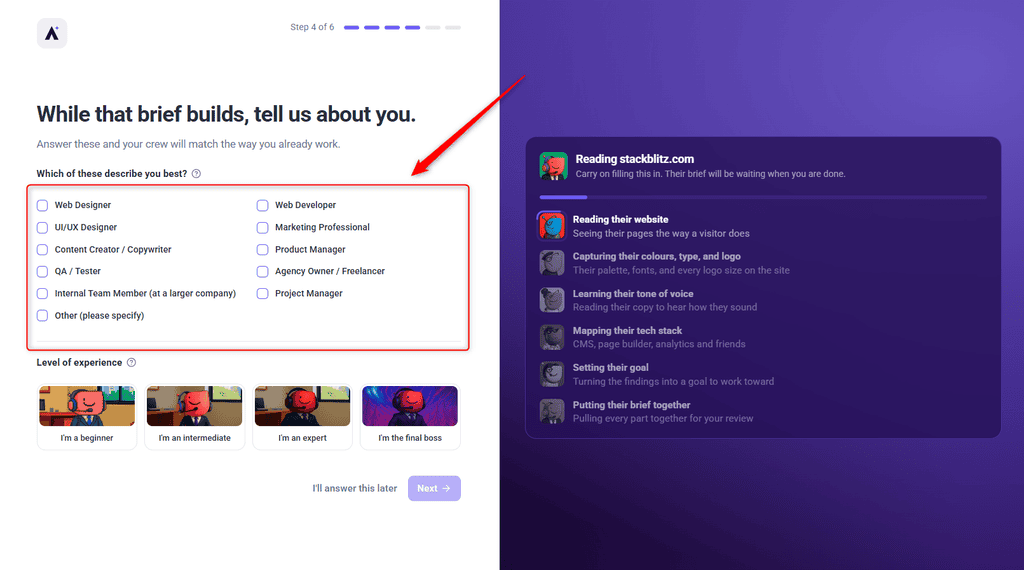Screen dimensions: 1024x570
Task: Click the Reading stackblitz.com mascot avatar
Action: [x=553, y=166]
